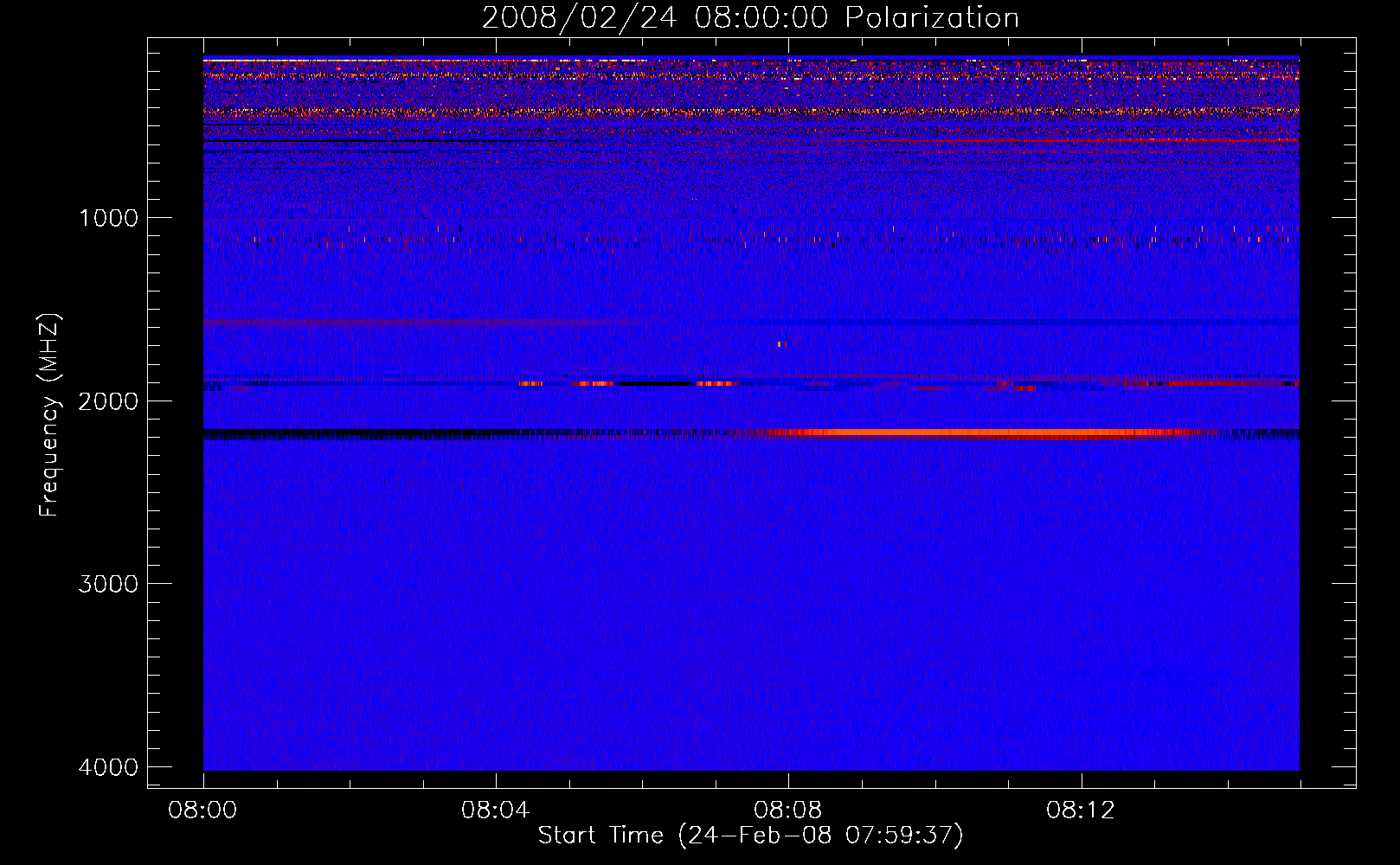The height and width of the screenshot is (865, 1400).
Task: Click the 2000 frequency tick label
Action: click(108, 400)
